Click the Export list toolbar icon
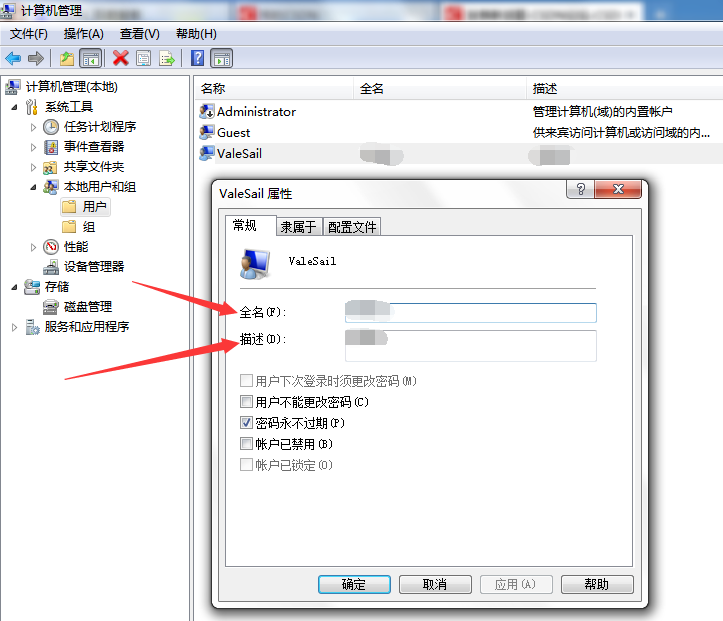The image size is (723, 621). pos(167,59)
